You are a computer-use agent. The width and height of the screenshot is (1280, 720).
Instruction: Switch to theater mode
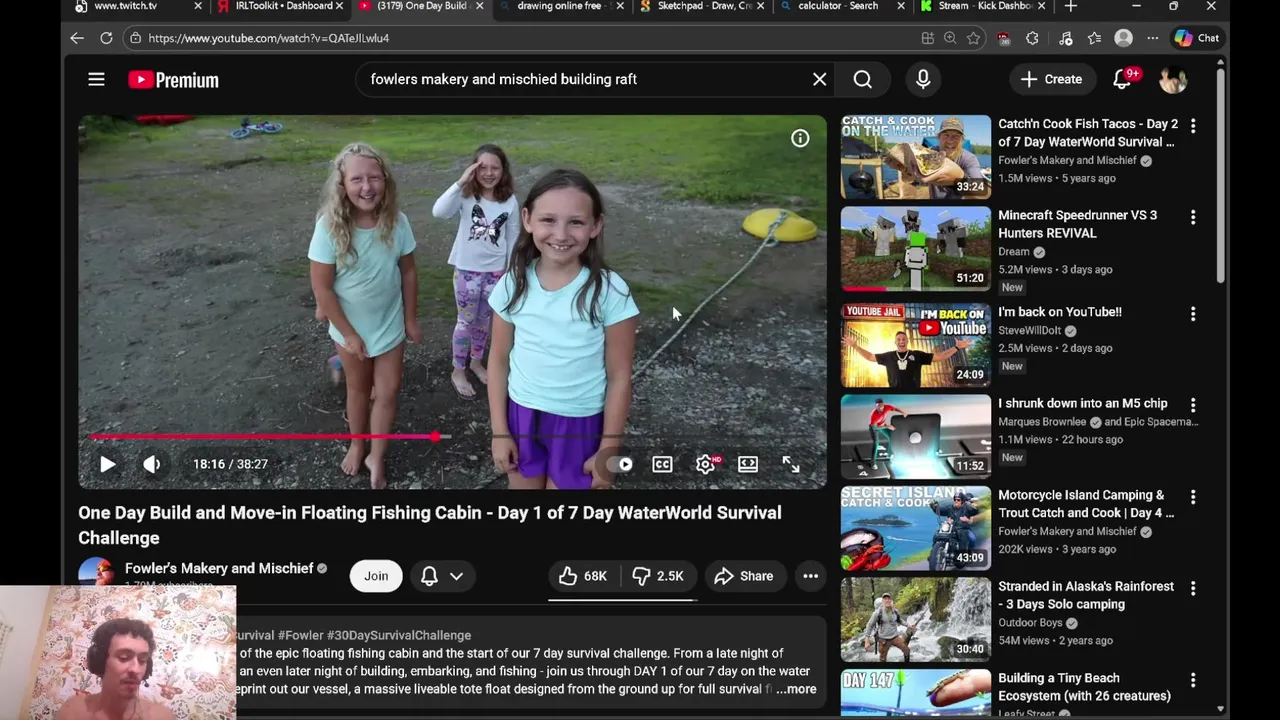tap(748, 464)
